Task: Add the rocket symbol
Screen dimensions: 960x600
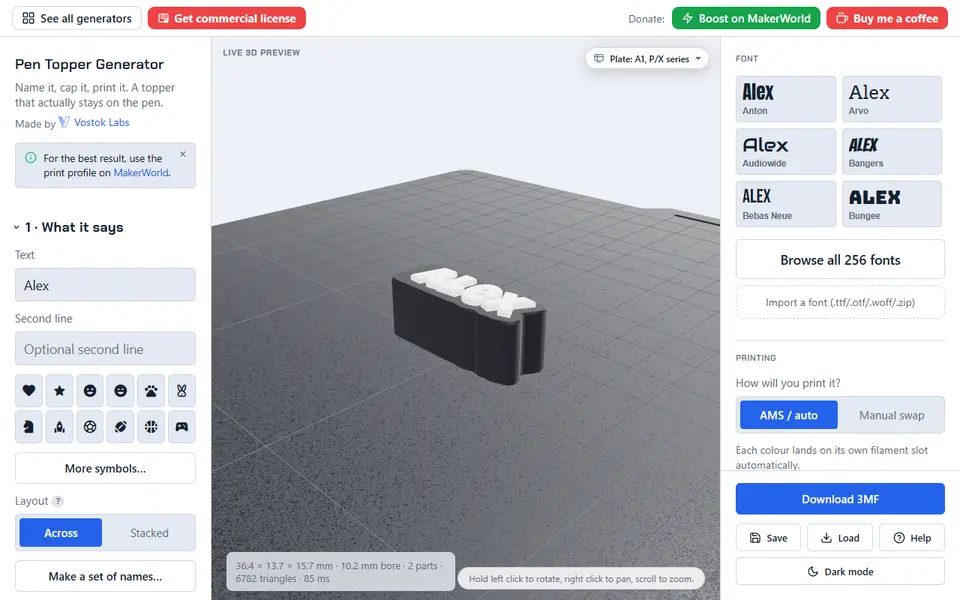Action: click(59, 427)
